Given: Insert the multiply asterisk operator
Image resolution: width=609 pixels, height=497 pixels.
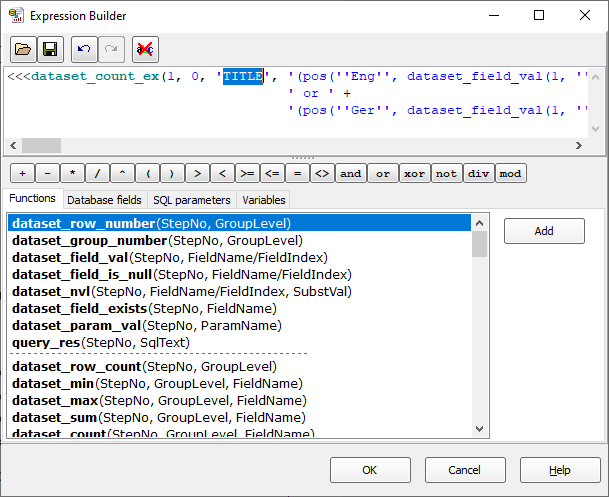Looking at the screenshot, I should pyautogui.click(x=73, y=173).
